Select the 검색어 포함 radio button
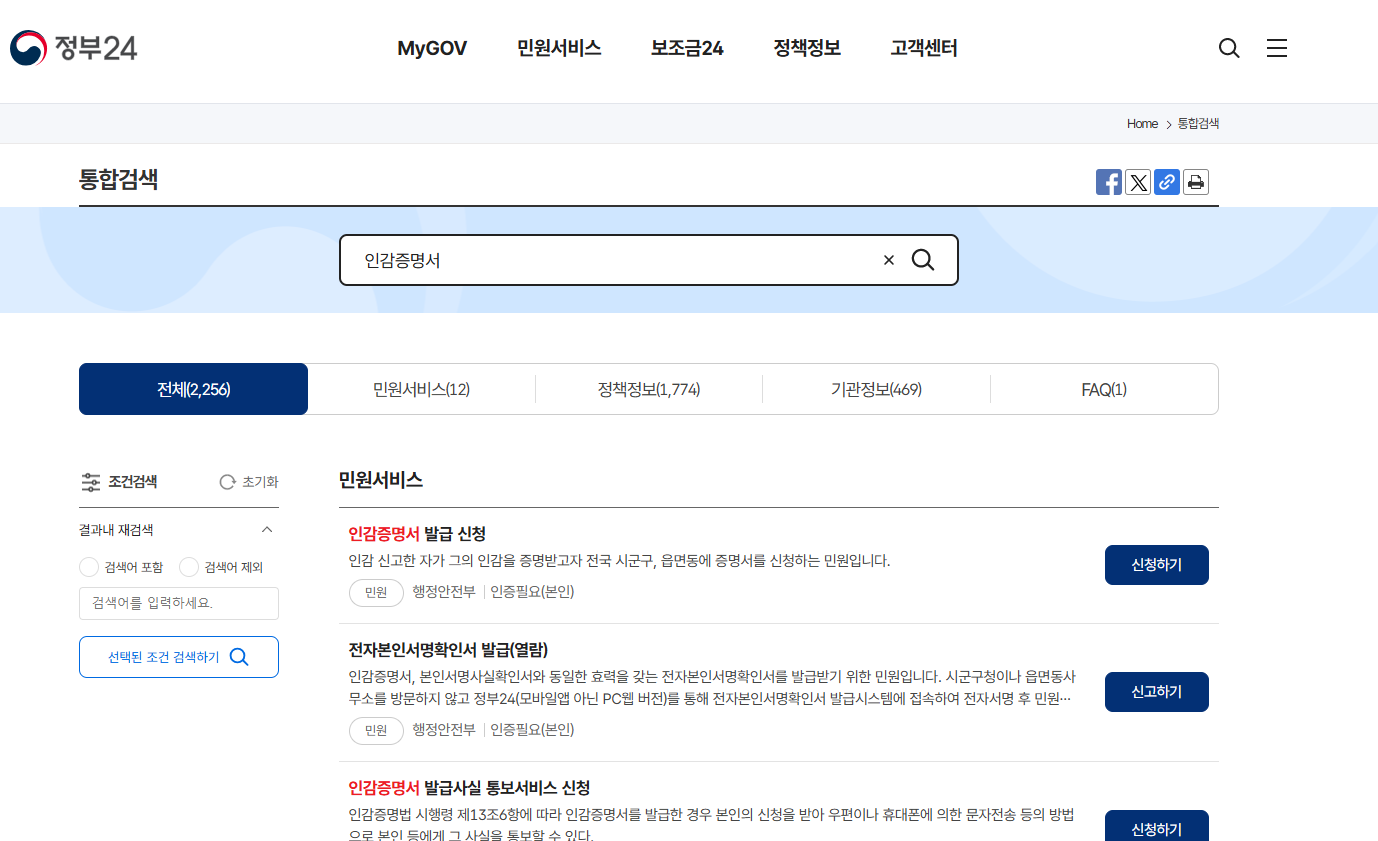 click(88, 567)
